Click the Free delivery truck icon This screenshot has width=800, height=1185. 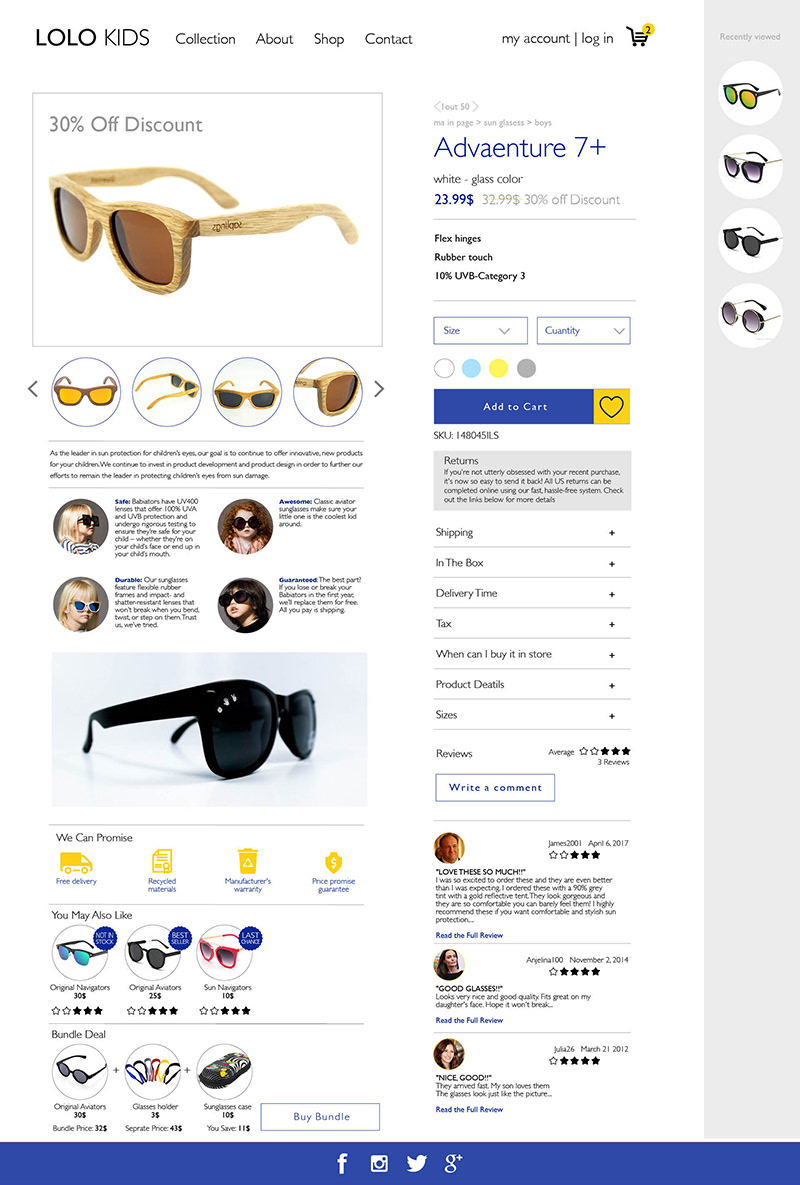coord(76,862)
